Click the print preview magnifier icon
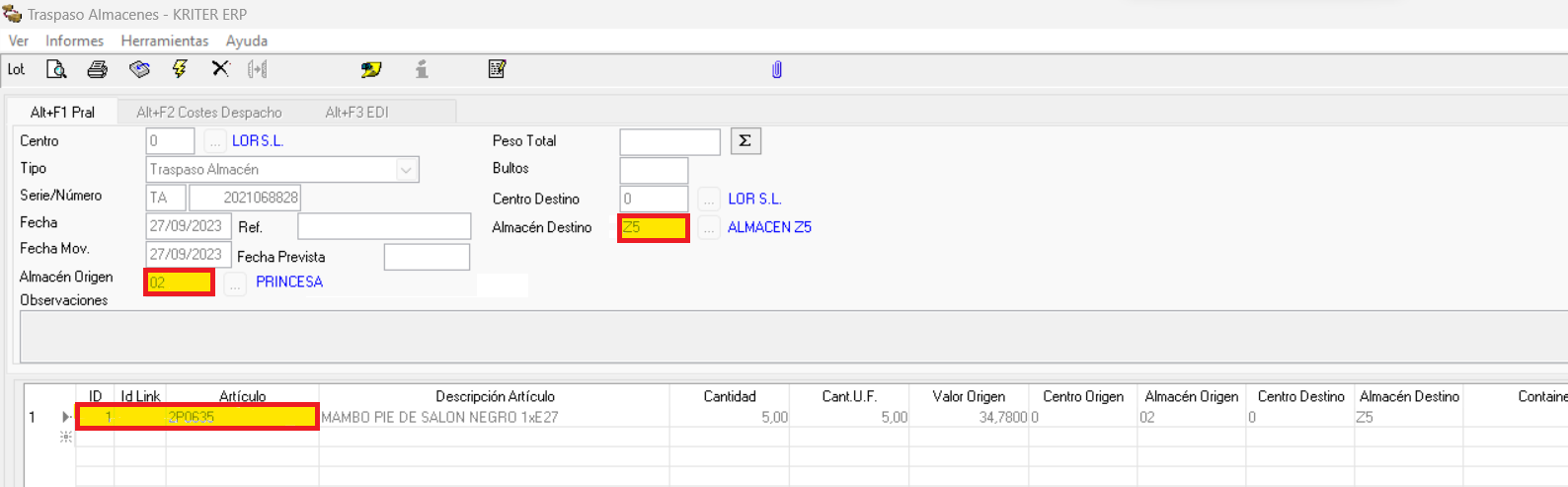The width and height of the screenshot is (1568, 487). (x=56, y=69)
